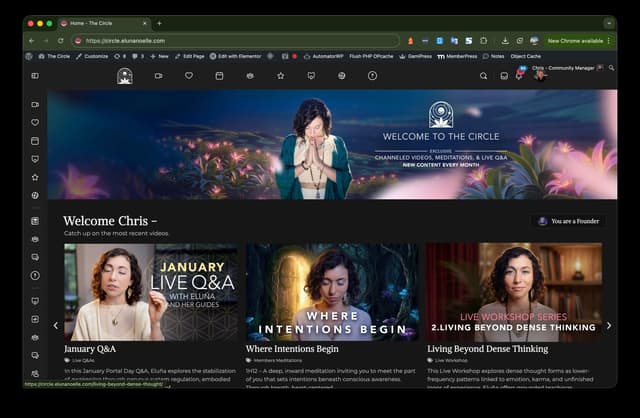Open the Living Beyond Dense Thinking thumbnail

514,292
